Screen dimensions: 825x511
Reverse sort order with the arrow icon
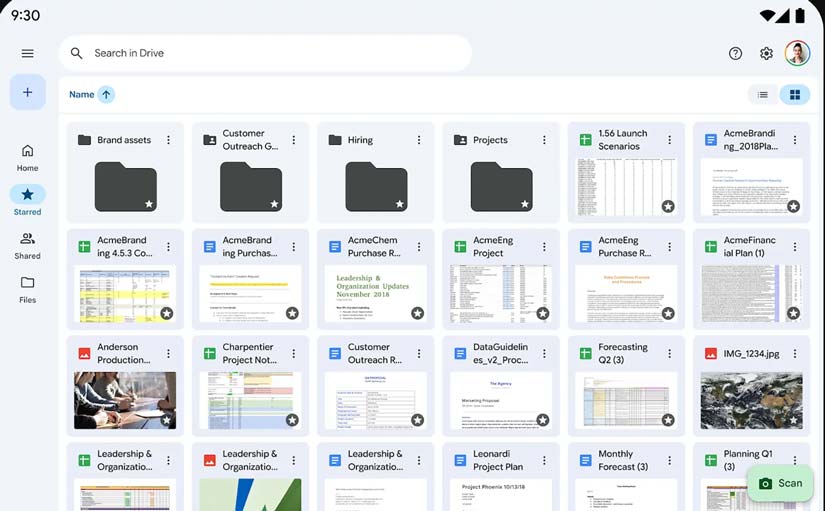(x=106, y=95)
